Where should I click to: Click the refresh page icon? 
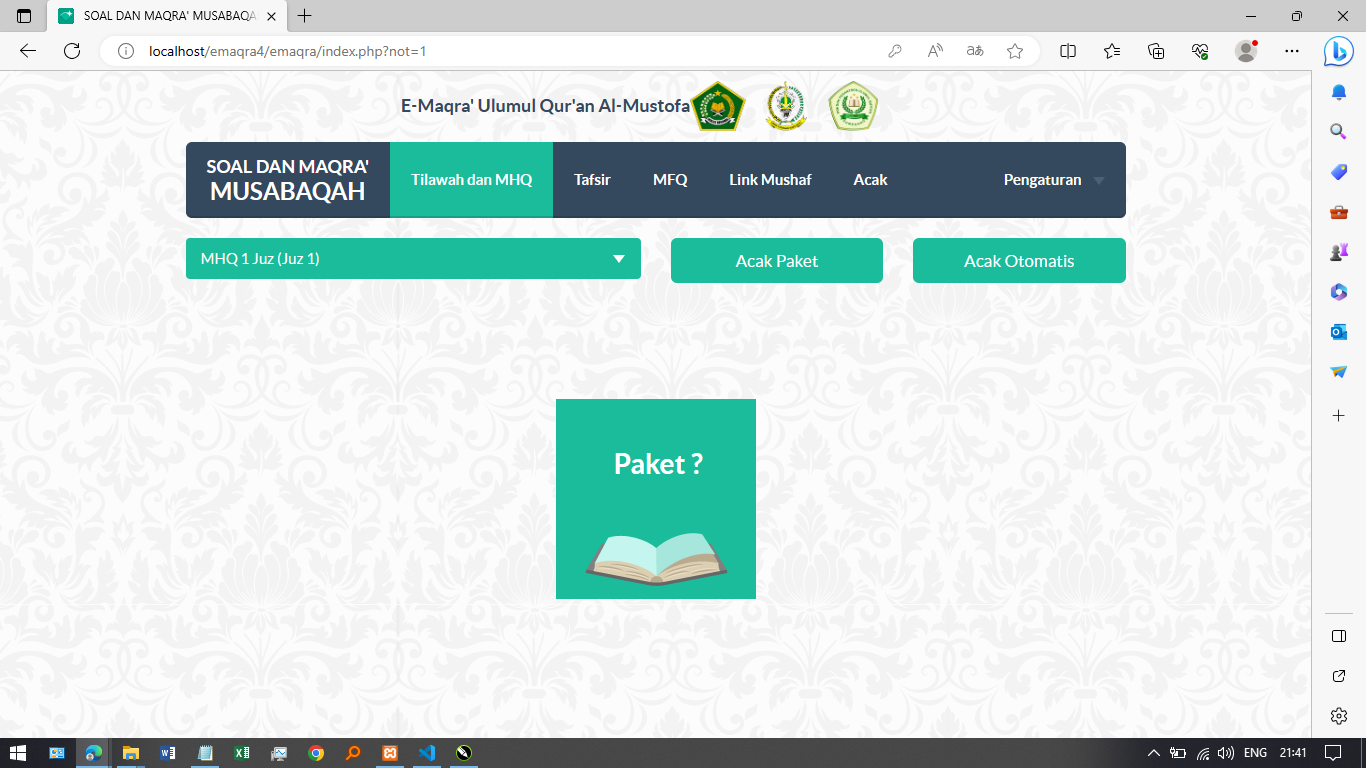pyautogui.click(x=72, y=51)
